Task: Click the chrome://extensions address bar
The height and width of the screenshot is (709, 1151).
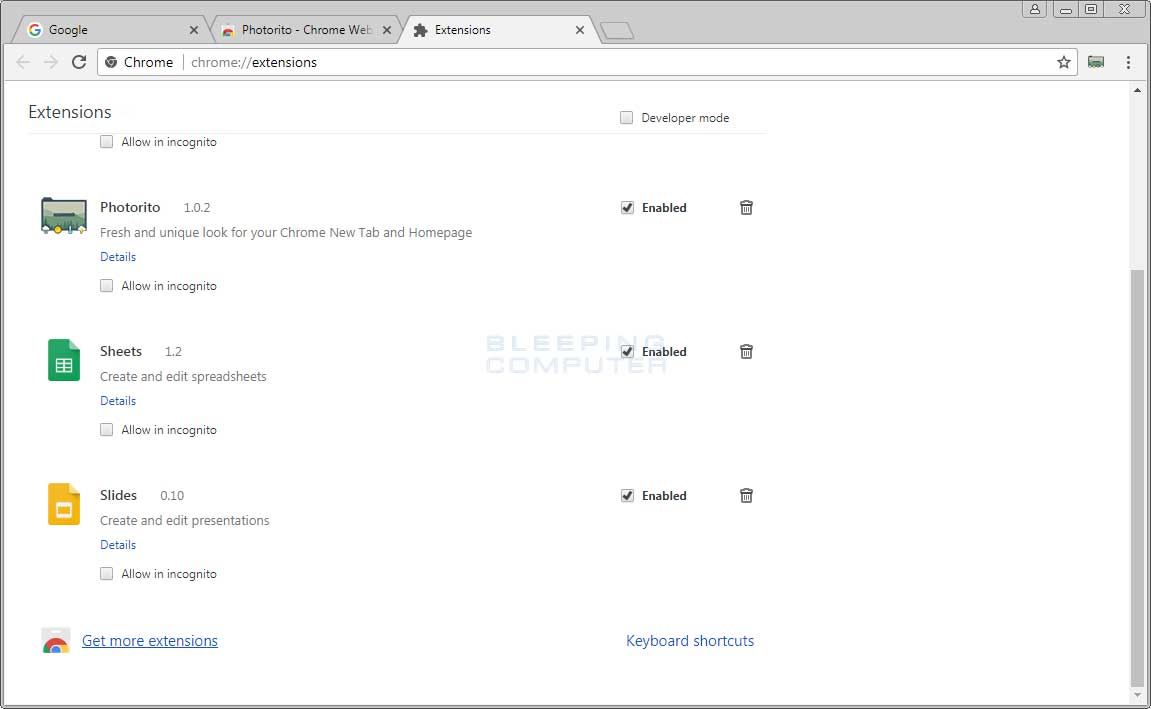Action: [587, 62]
